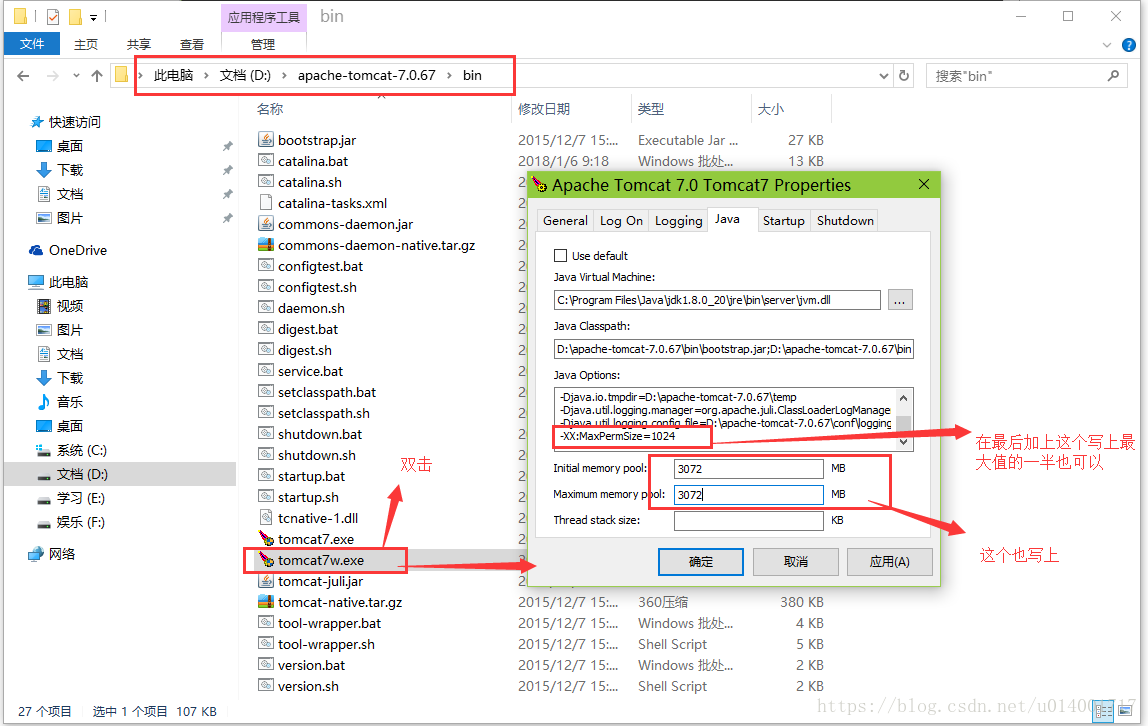1148x726 pixels.
Task: Click tomcat-native.tar.gz archive icon
Action: coord(266,602)
